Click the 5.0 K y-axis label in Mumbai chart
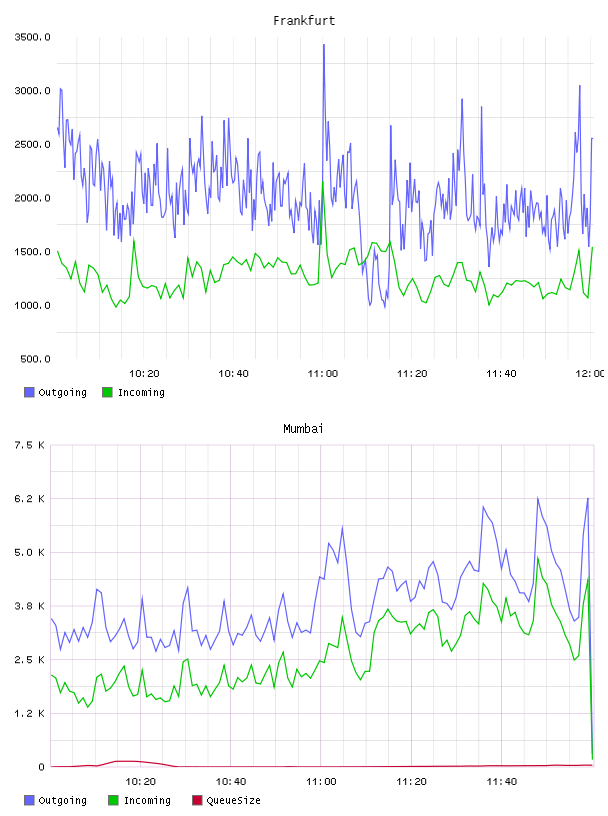 pyautogui.click(x=30, y=552)
